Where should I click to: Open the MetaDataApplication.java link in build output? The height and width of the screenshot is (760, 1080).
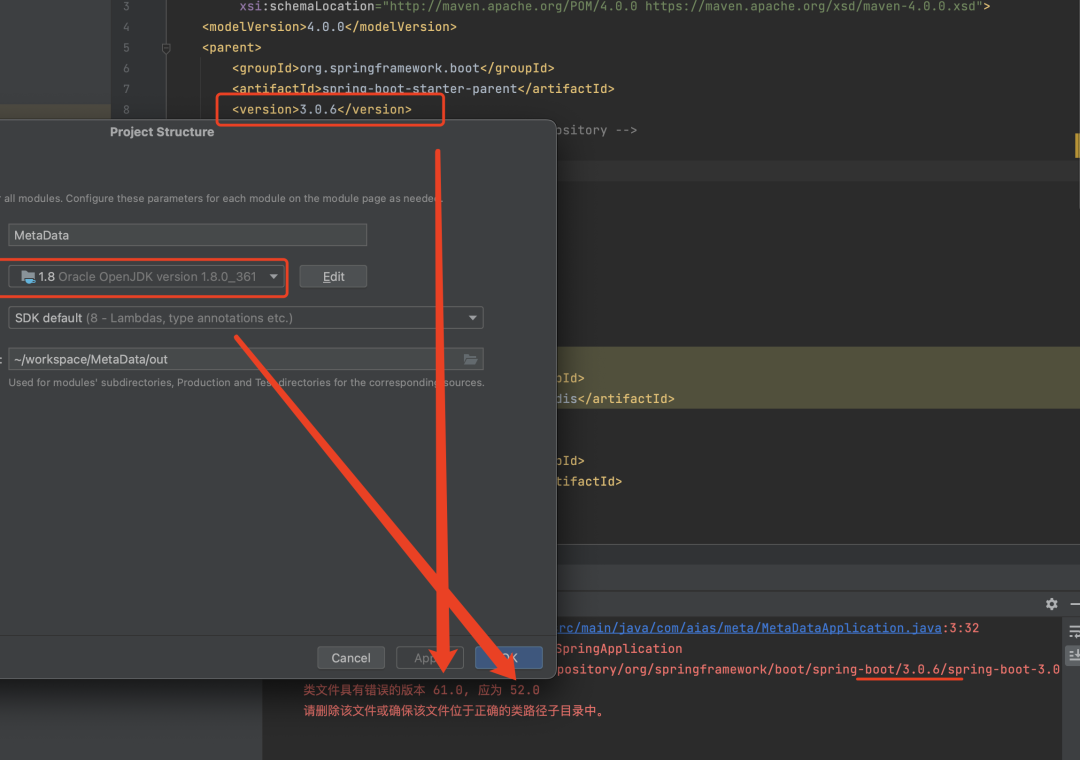tap(749, 628)
